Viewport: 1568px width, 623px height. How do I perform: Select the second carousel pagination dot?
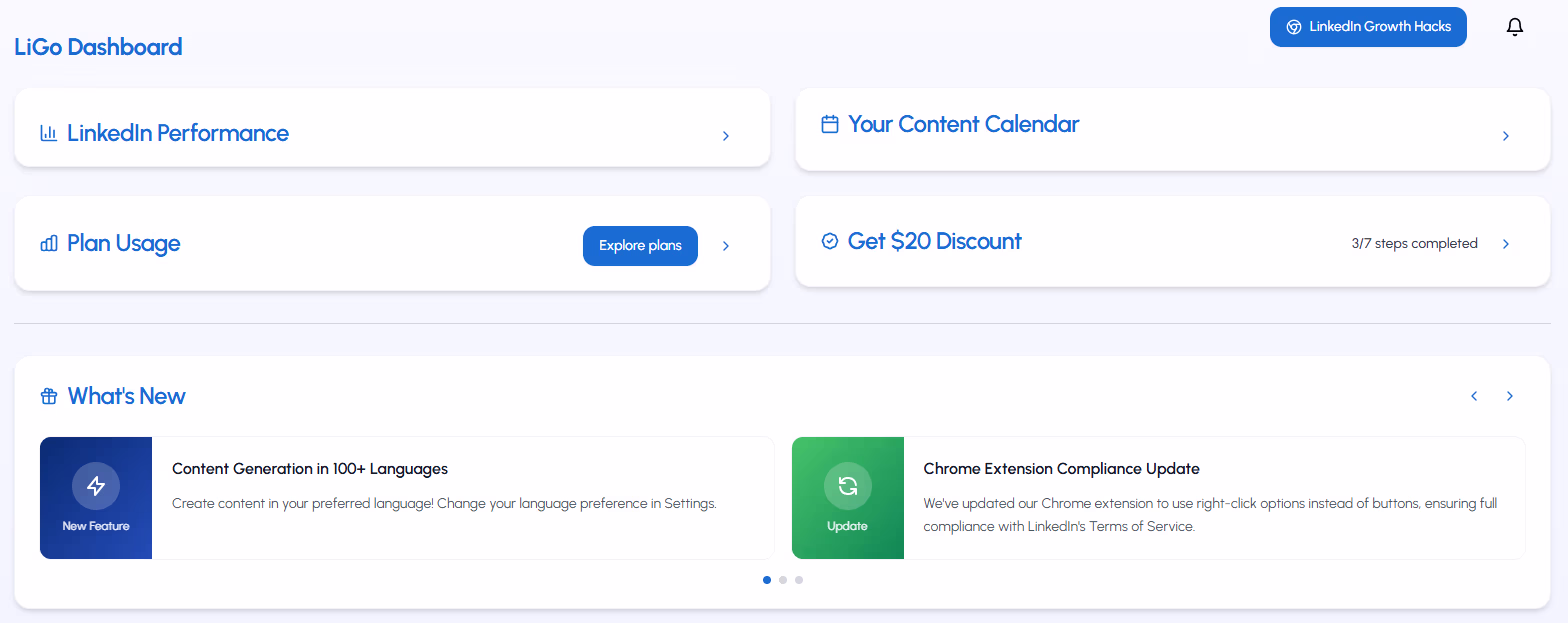[783, 580]
